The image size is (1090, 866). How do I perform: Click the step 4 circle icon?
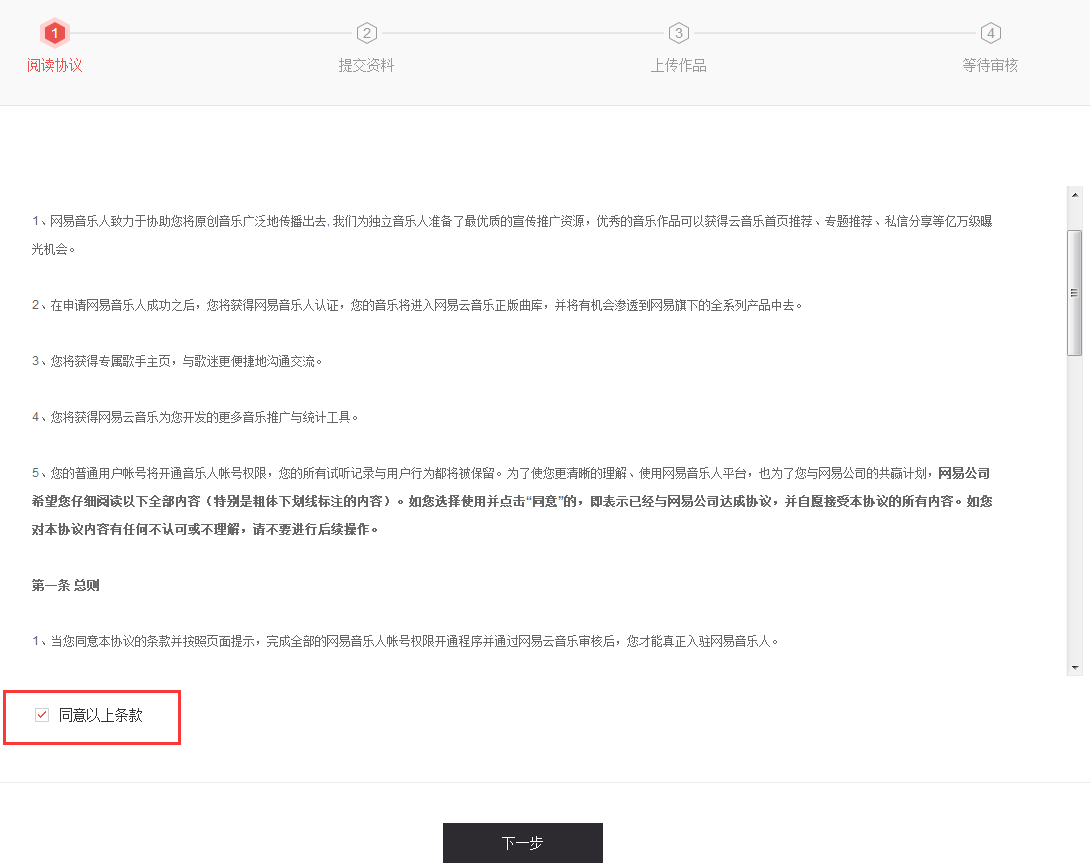(990, 33)
